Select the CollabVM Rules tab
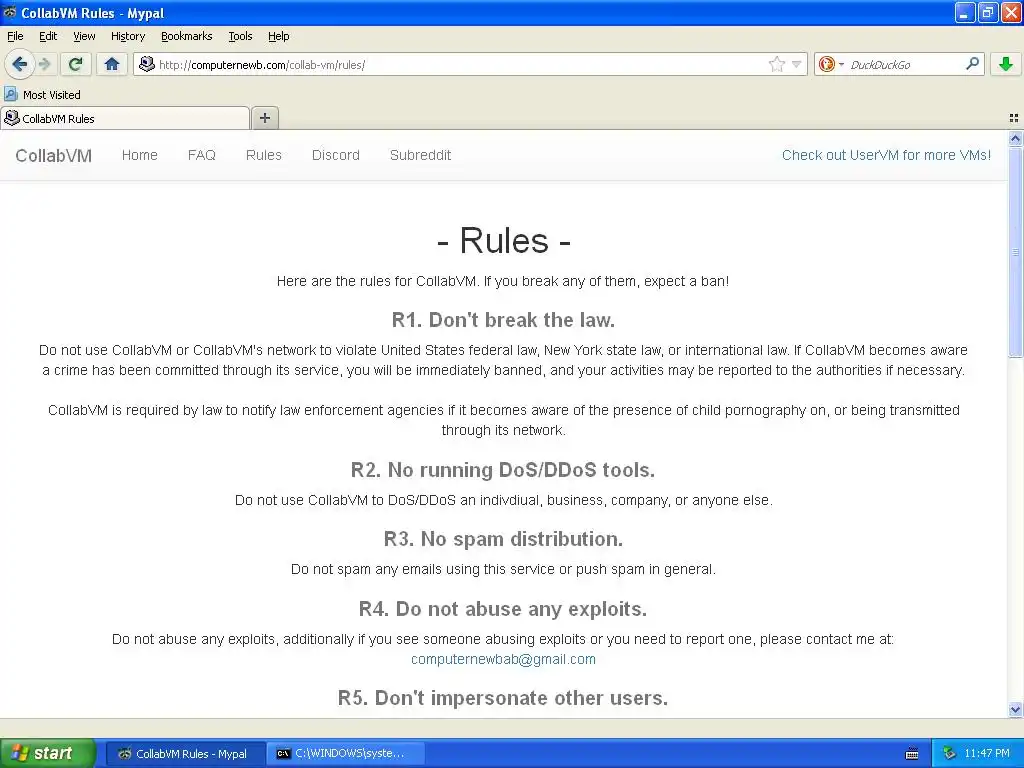This screenshot has width=1024, height=768. coord(125,118)
